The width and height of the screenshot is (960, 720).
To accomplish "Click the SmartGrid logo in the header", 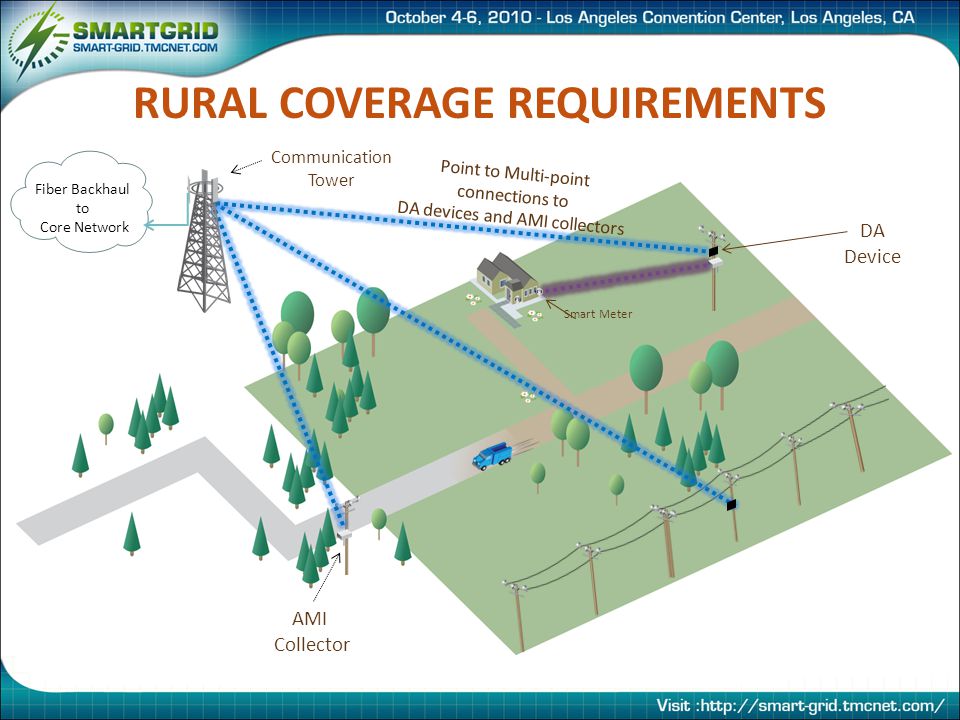I will point(114,40).
